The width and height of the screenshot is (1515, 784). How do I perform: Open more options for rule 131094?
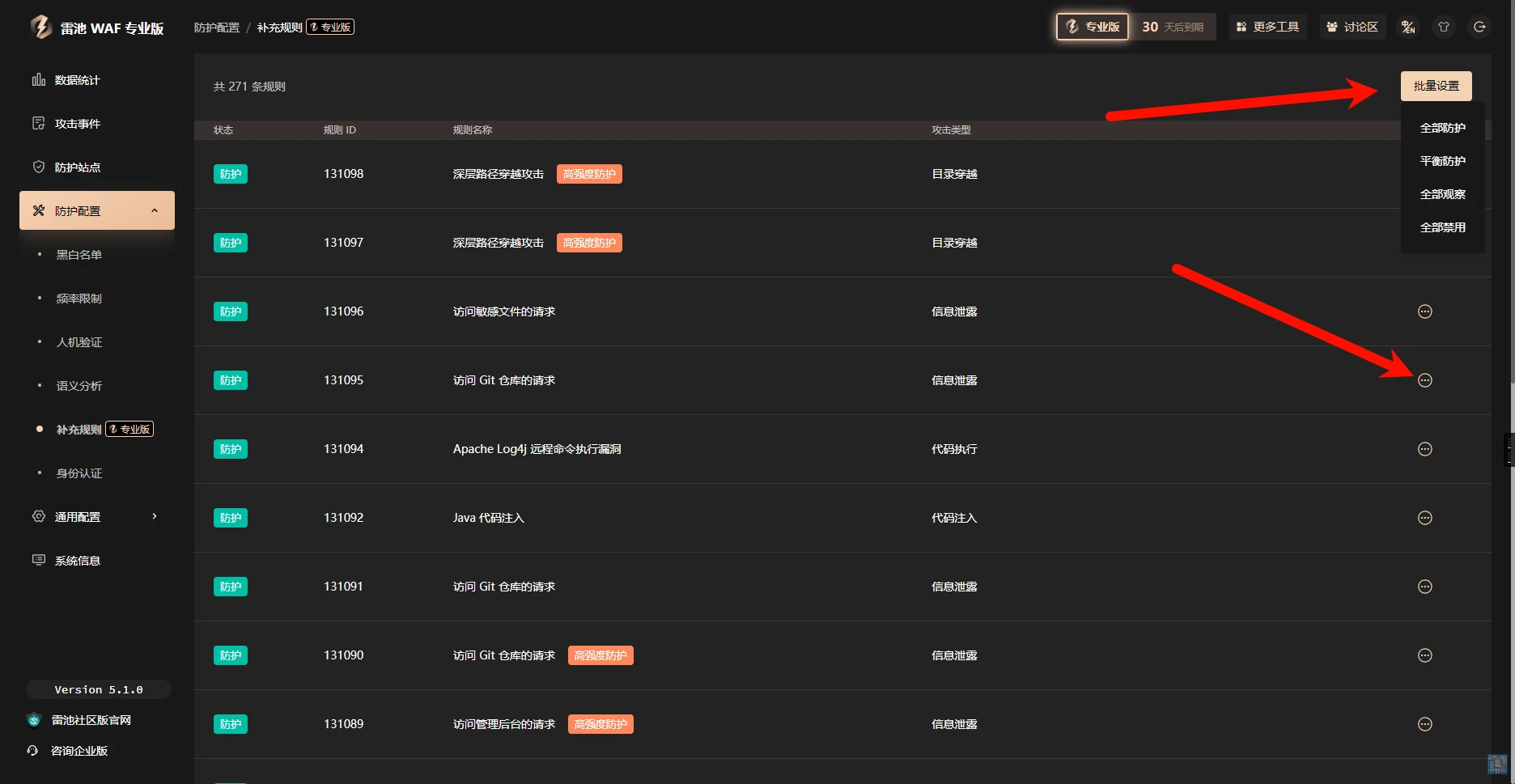click(1425, 449)
